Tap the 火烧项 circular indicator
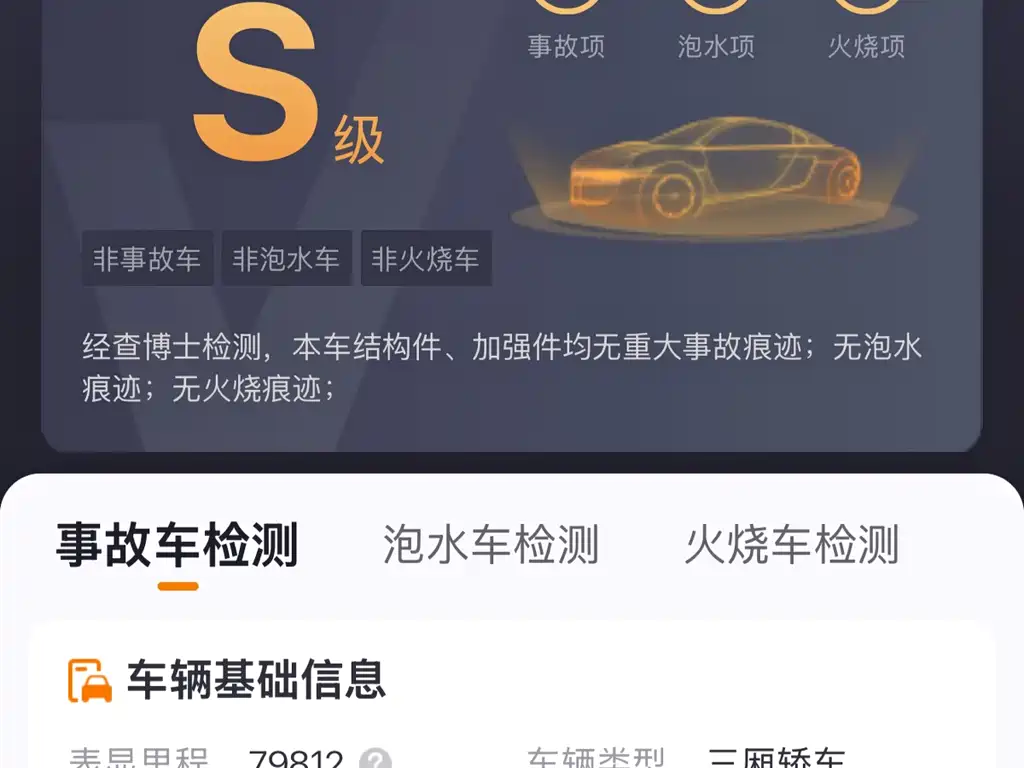1024x768 pixels. 867,6
